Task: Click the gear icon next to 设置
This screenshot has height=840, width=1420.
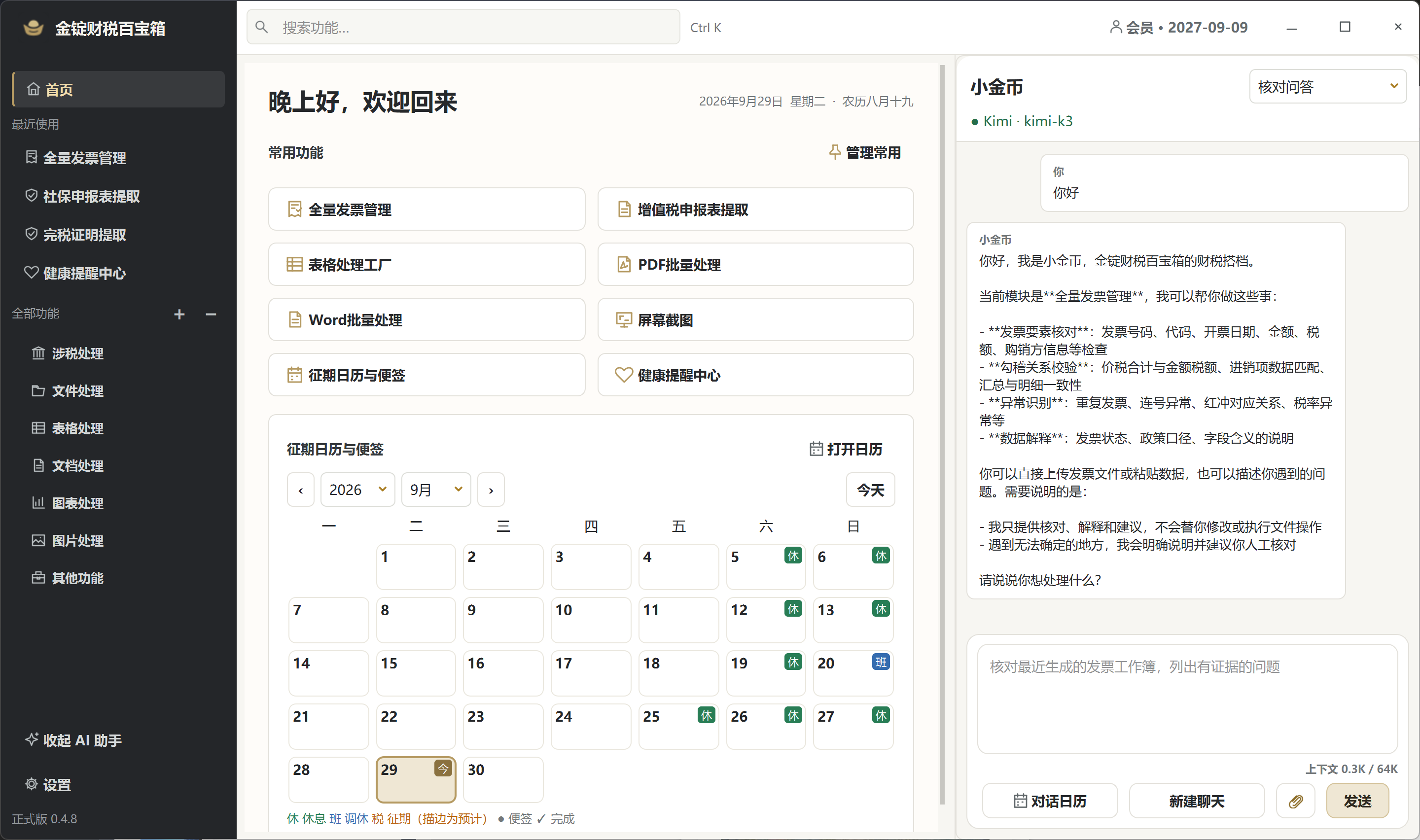Action: pyautogui.click(x=32, y=784)
